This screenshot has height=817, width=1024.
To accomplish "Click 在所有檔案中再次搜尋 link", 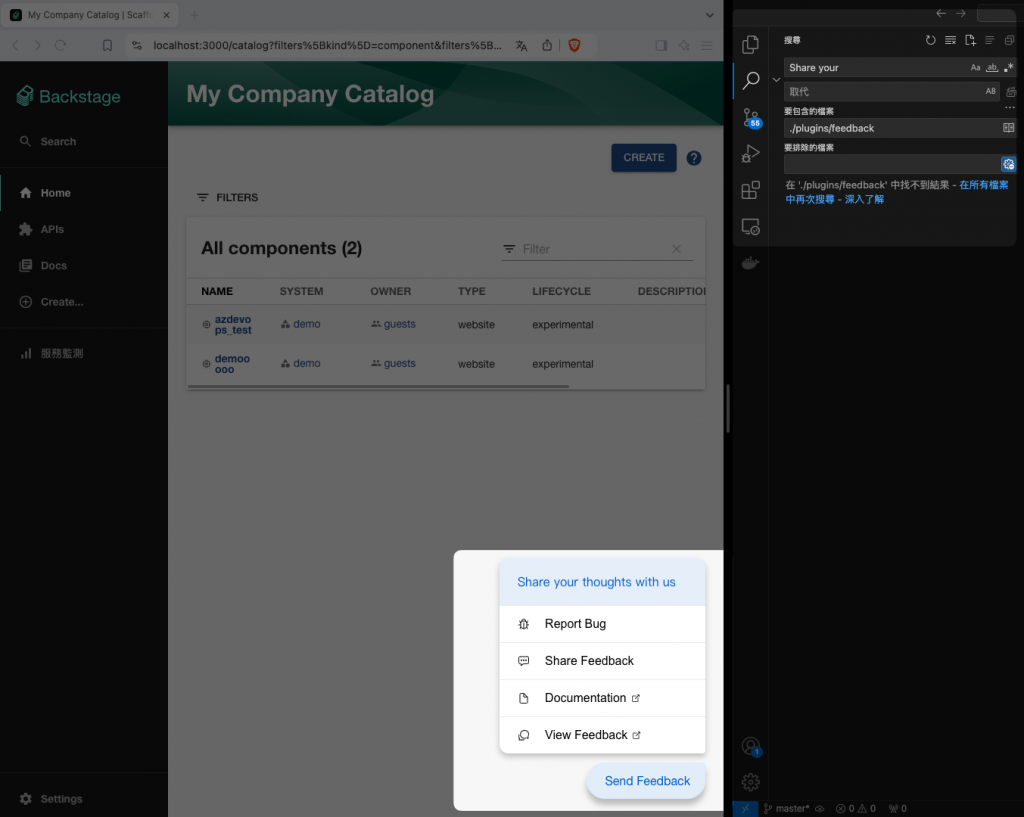I will pos(897,192).
